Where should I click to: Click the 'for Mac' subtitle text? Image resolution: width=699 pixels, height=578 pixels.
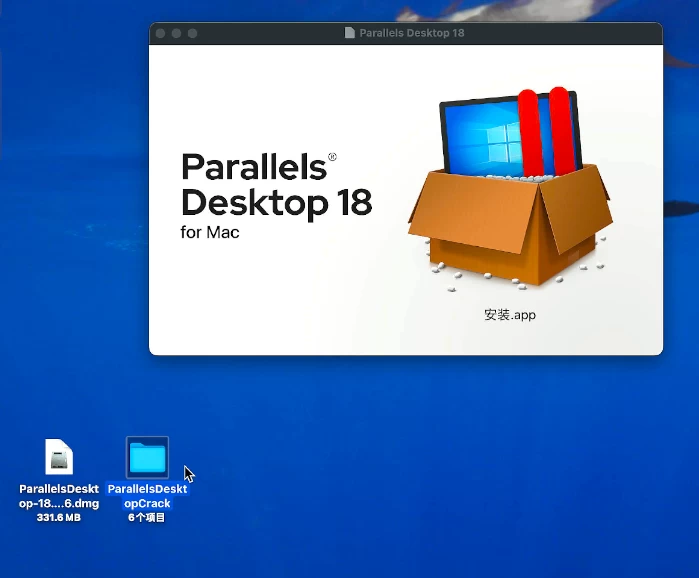(210, 232)
